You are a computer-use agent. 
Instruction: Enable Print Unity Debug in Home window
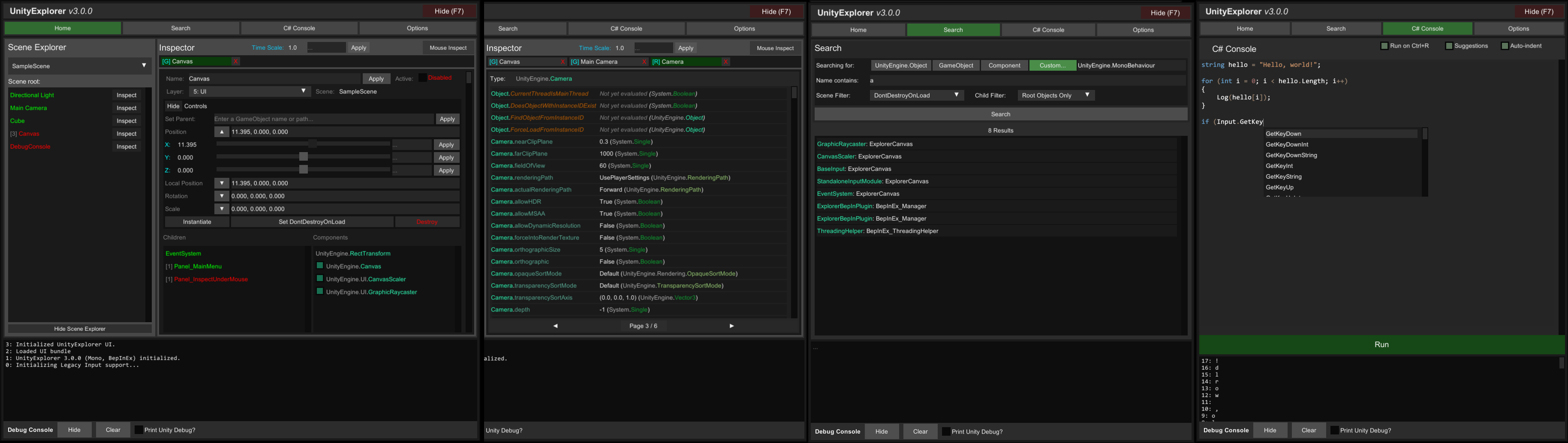pyautogui.click(x=139, y=430)
